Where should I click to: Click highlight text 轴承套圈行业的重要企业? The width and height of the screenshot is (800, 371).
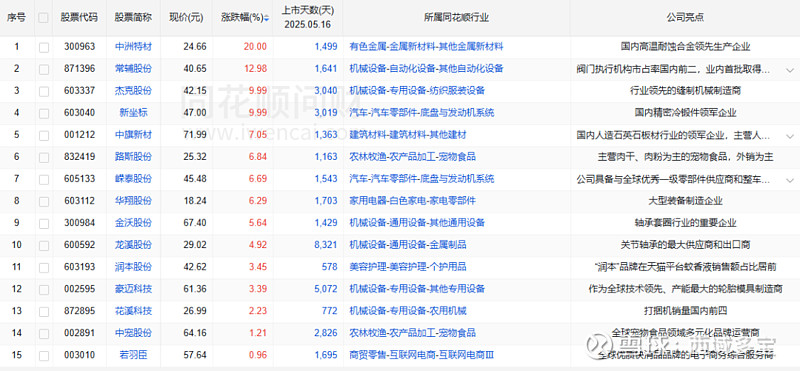[685, 222]
